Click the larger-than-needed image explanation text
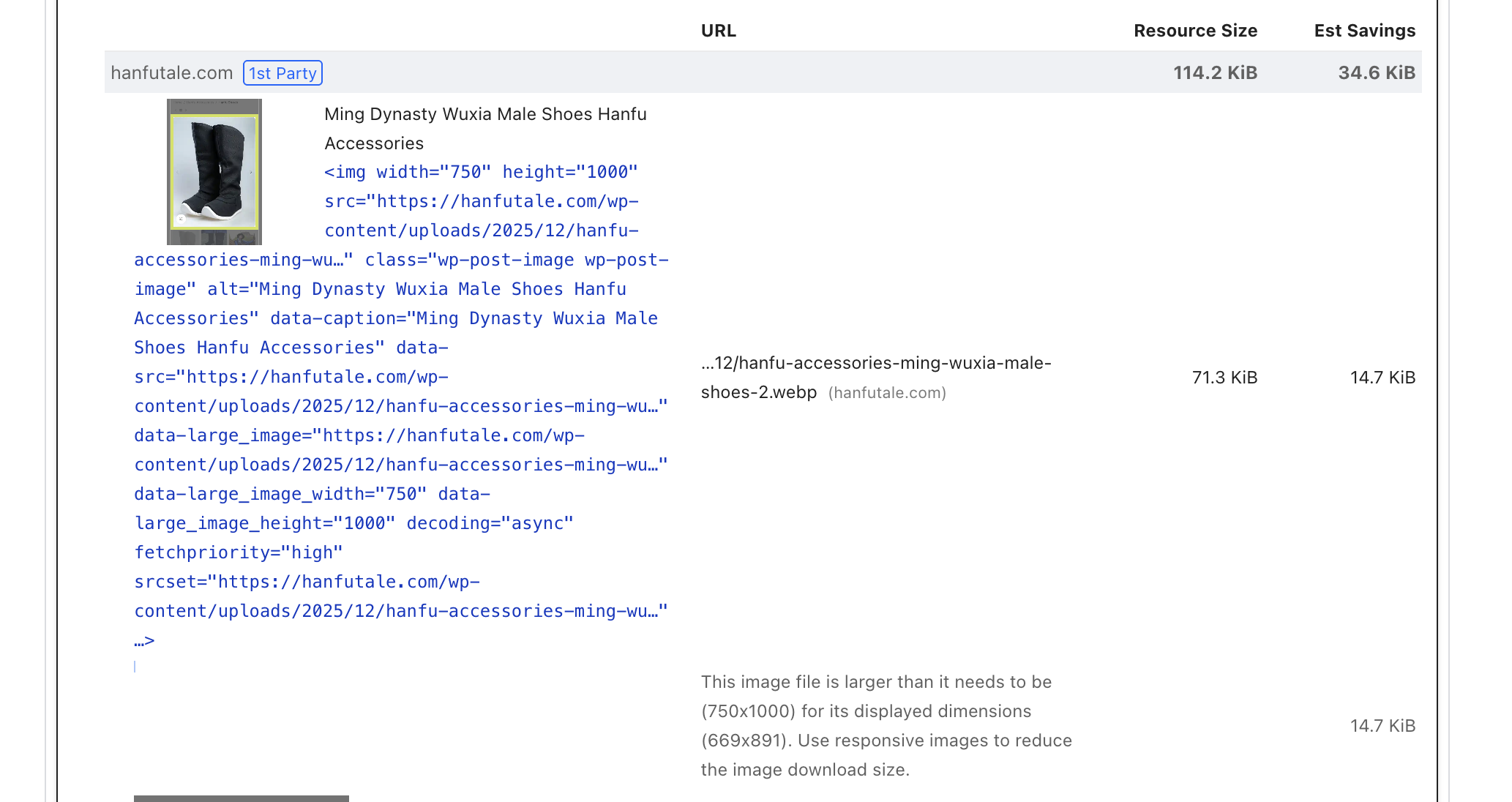1512x802 pixels. (886, 725)
